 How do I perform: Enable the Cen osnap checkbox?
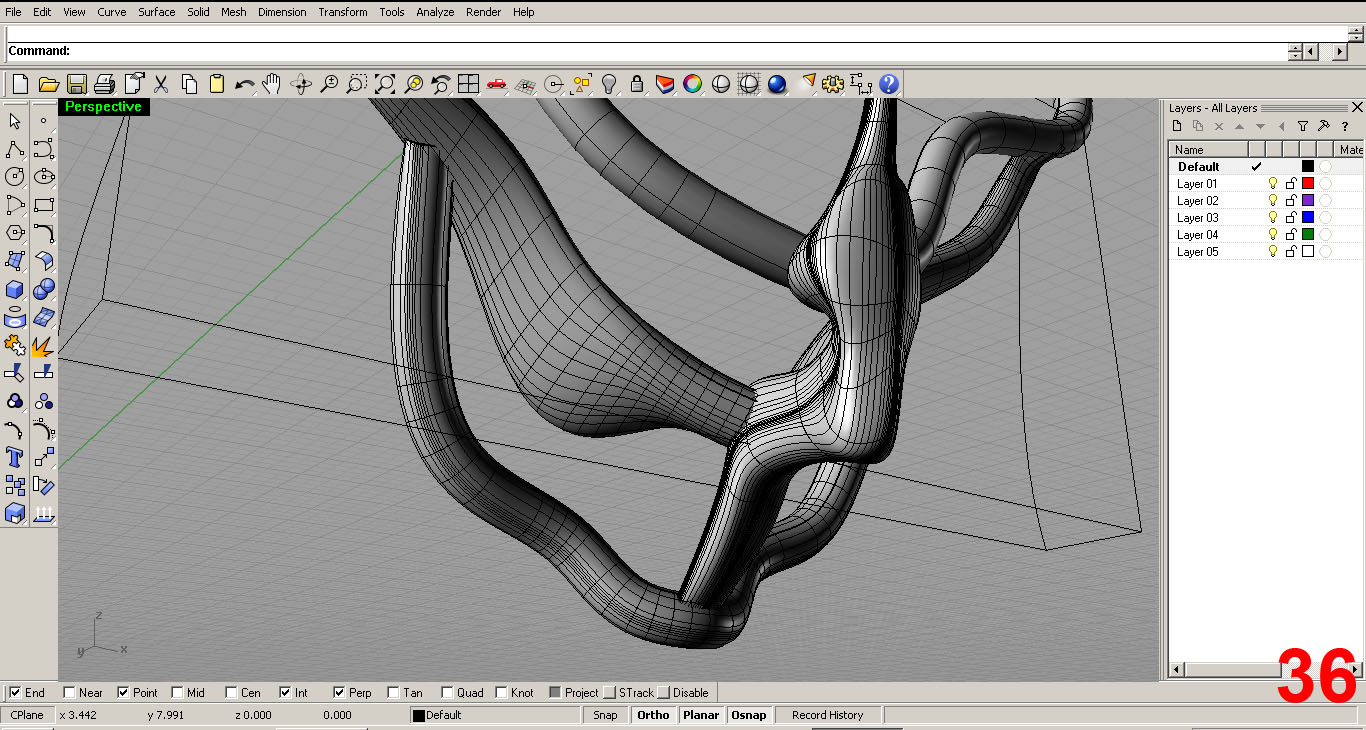[x=231, y=692]
